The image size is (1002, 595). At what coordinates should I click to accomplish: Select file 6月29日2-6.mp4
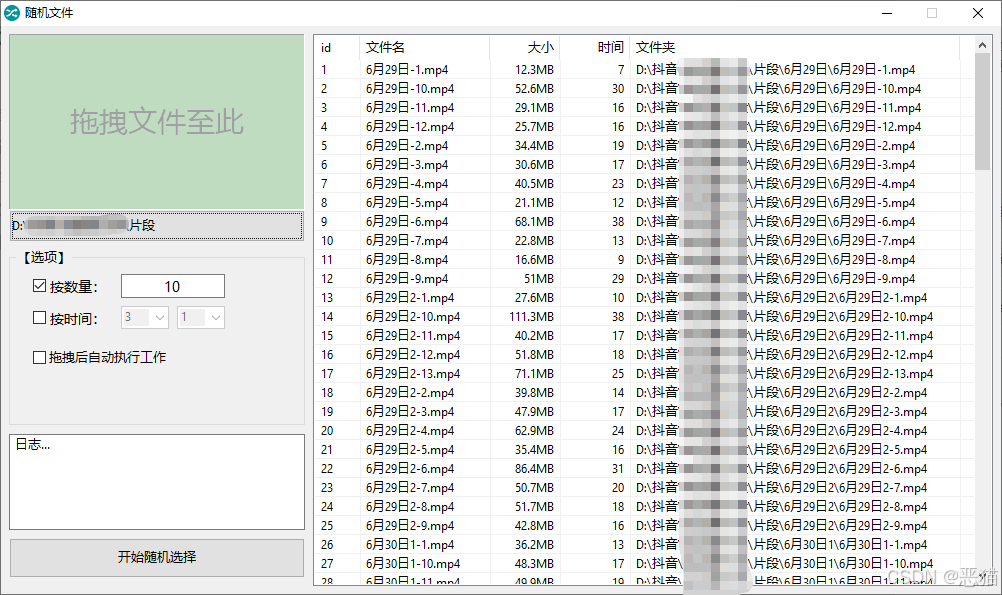coord(410,469)
